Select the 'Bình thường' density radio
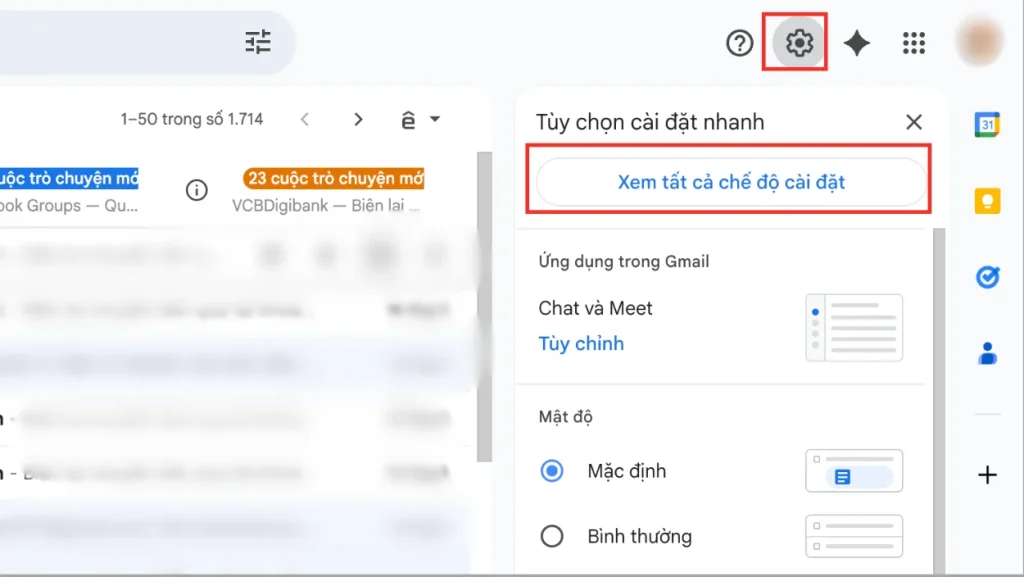This screenshot has height=577, width=1024. pyautogui.click(x=552, y=536)
